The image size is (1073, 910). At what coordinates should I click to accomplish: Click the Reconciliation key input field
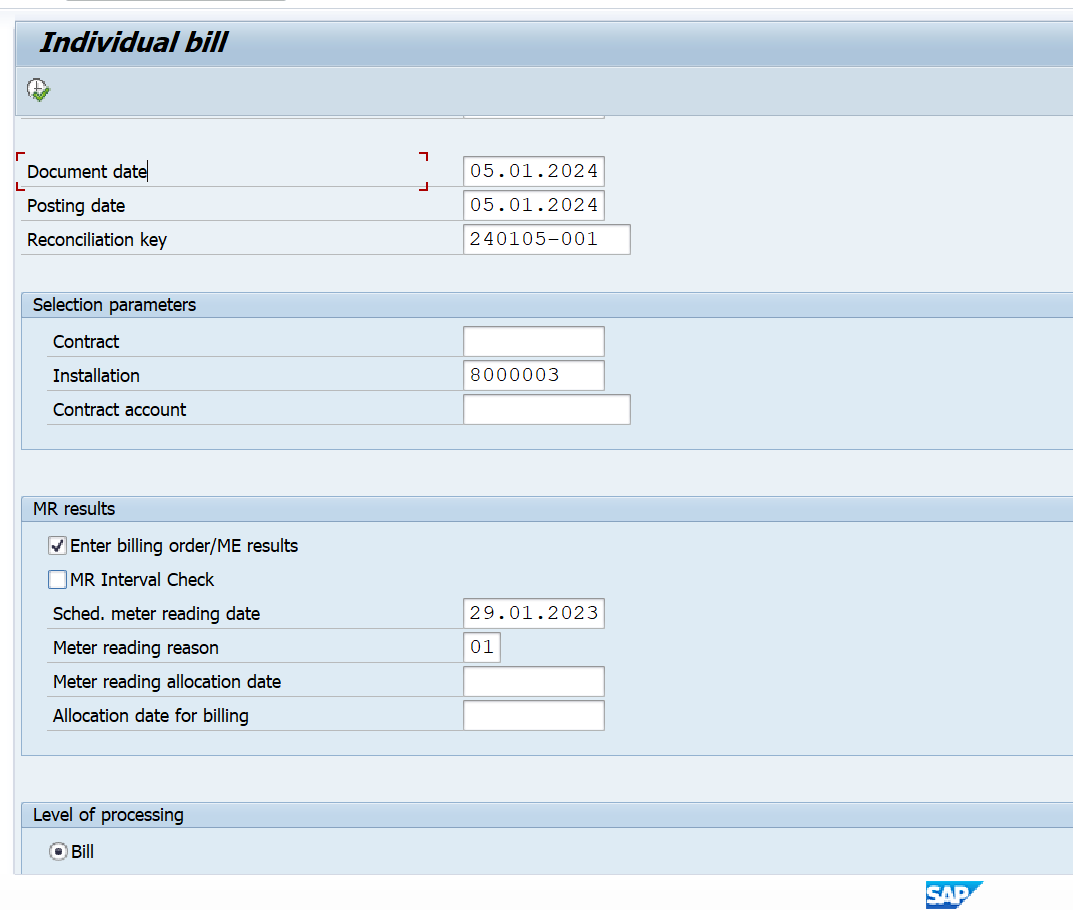547,239
